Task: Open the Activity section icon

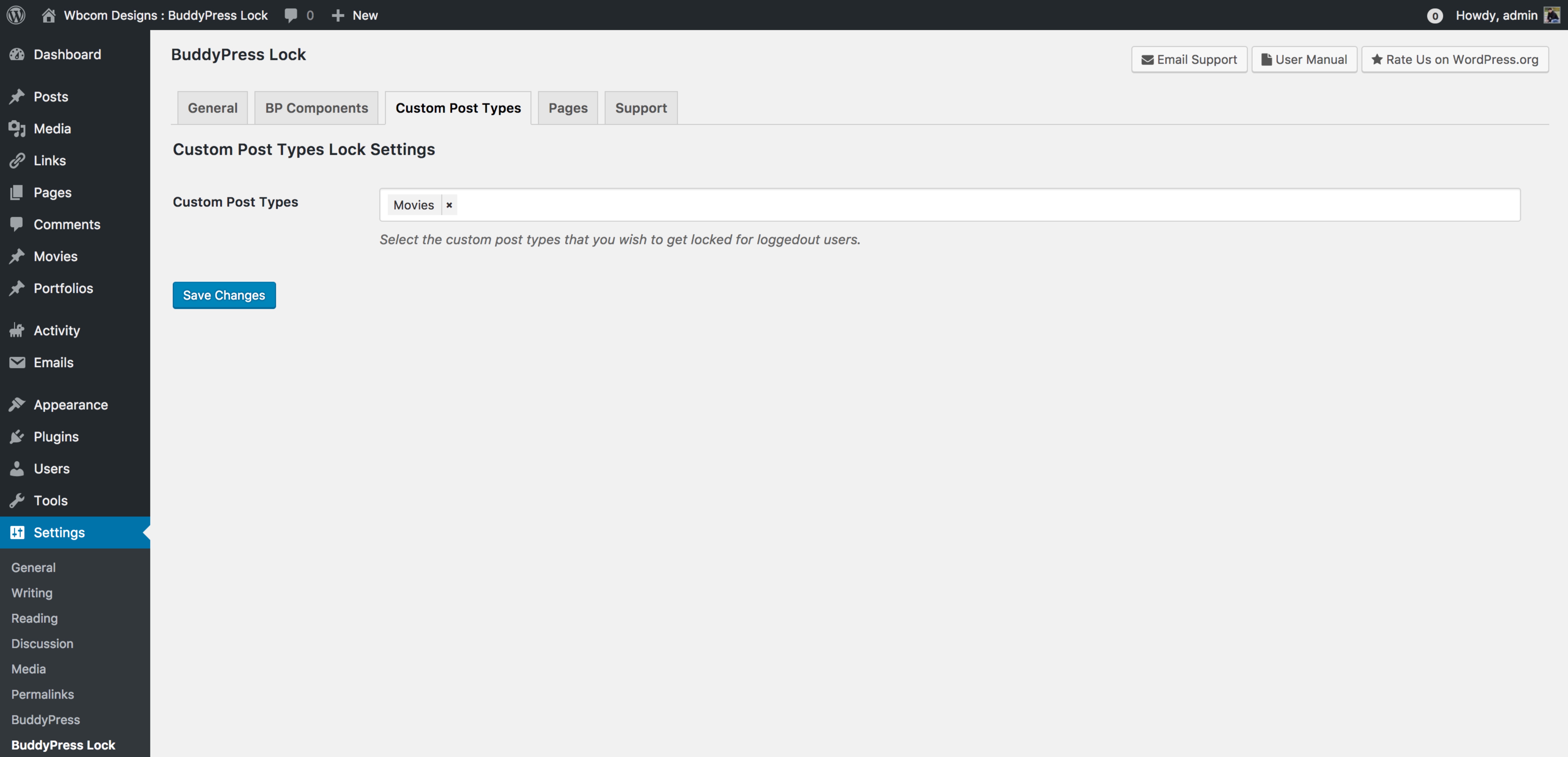Action: tap(18, 330)
